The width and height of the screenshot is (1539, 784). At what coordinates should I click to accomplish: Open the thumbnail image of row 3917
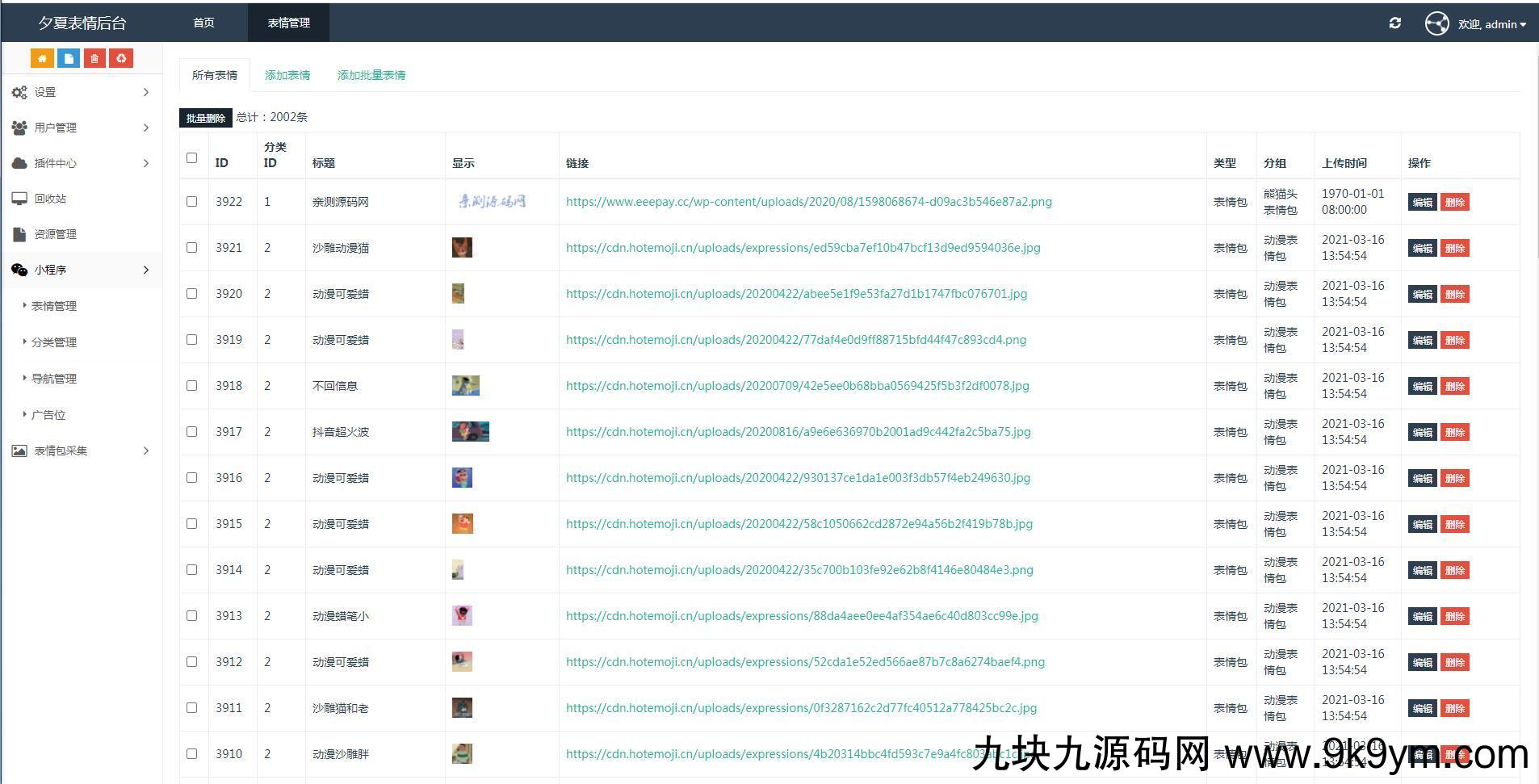coord(470,431)
